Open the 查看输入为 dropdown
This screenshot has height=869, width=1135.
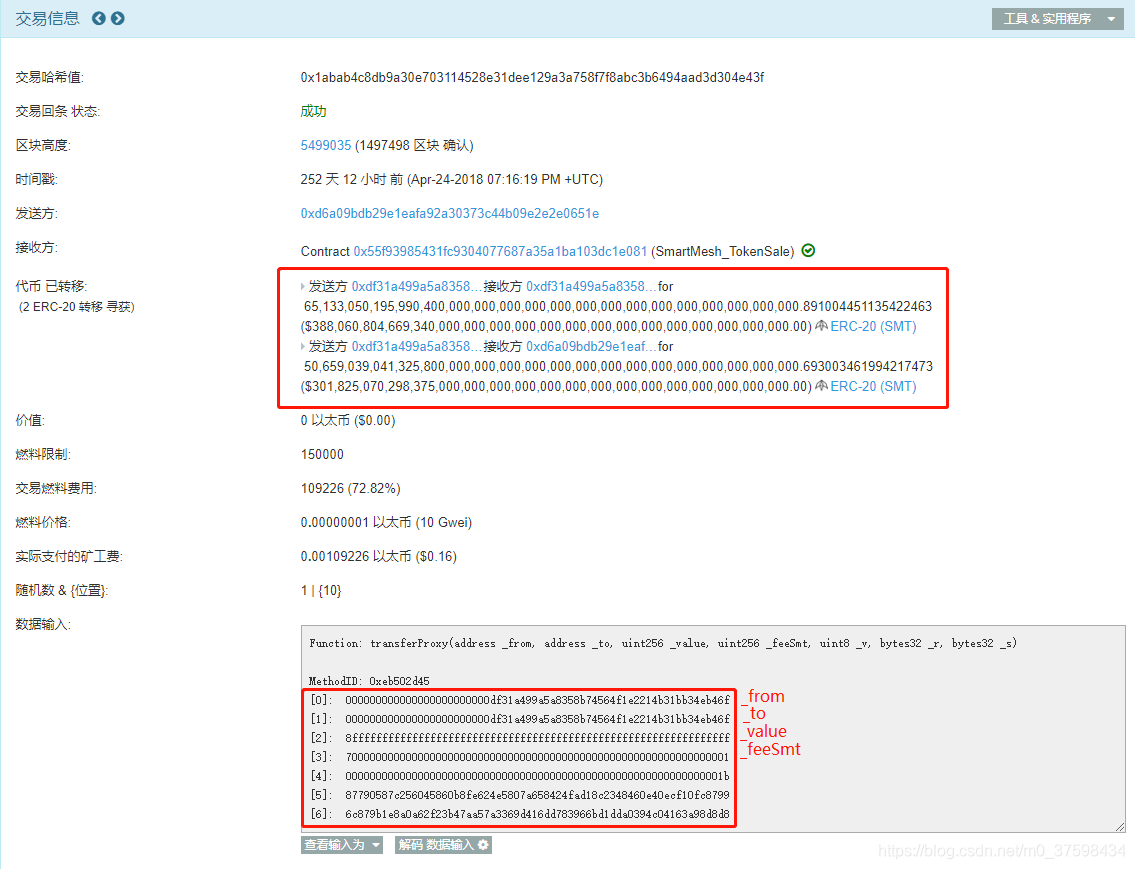342,845
